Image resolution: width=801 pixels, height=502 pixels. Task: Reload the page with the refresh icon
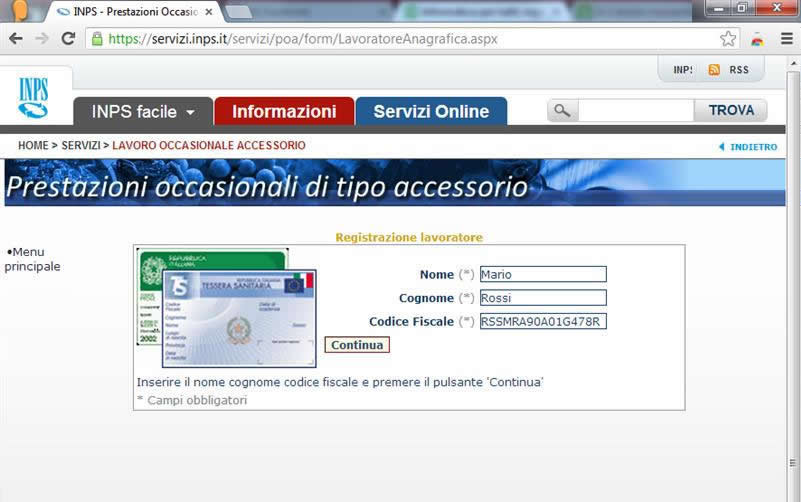[x=68, y=39]
